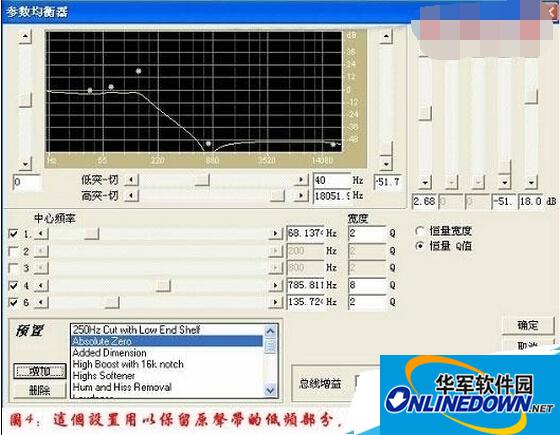
Task: Click down arrow above the 2.68 value
Action: coord(425,183)
